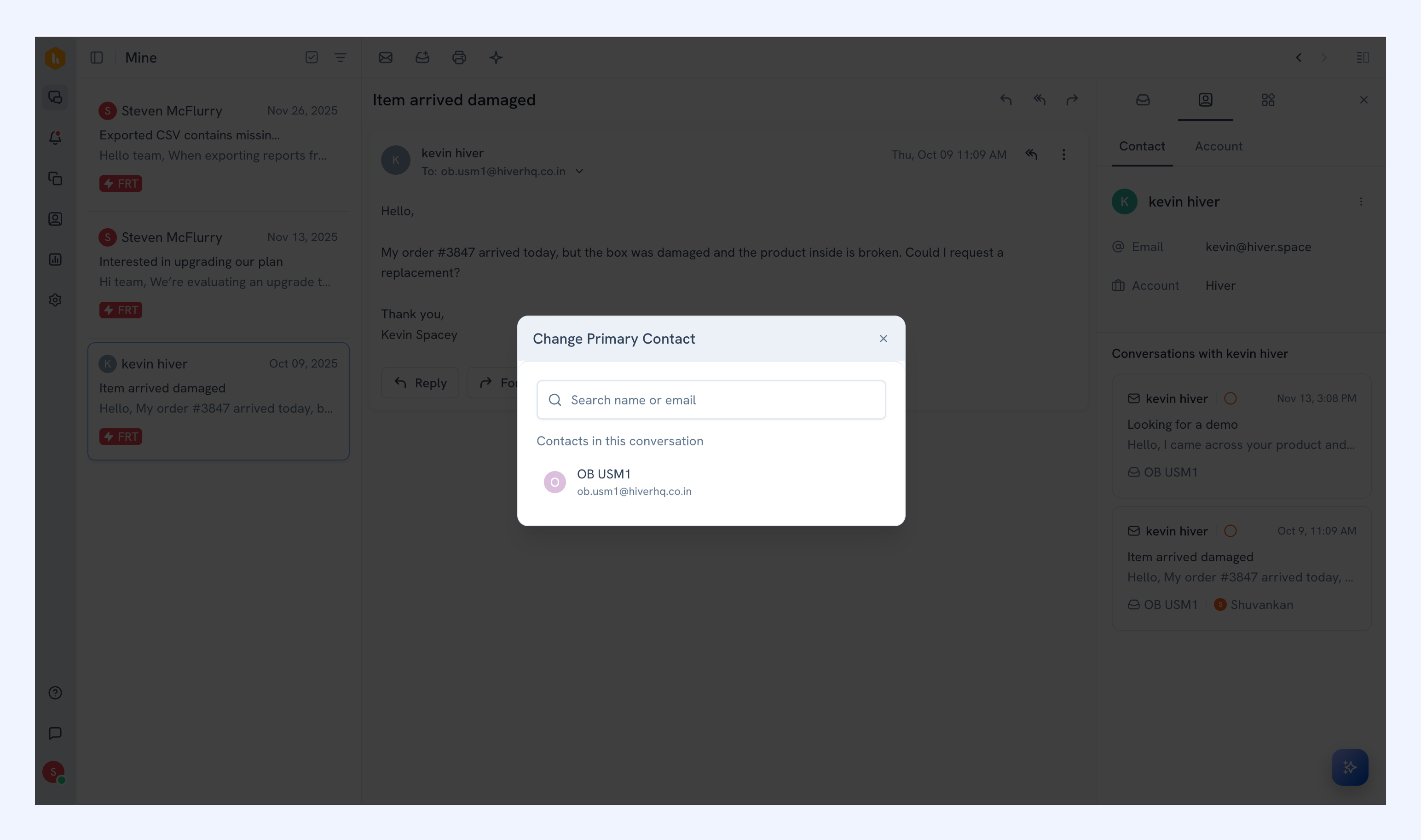Open settings gear in left sidebar
The image size is (1421, 840).
(x=55, y=300)
